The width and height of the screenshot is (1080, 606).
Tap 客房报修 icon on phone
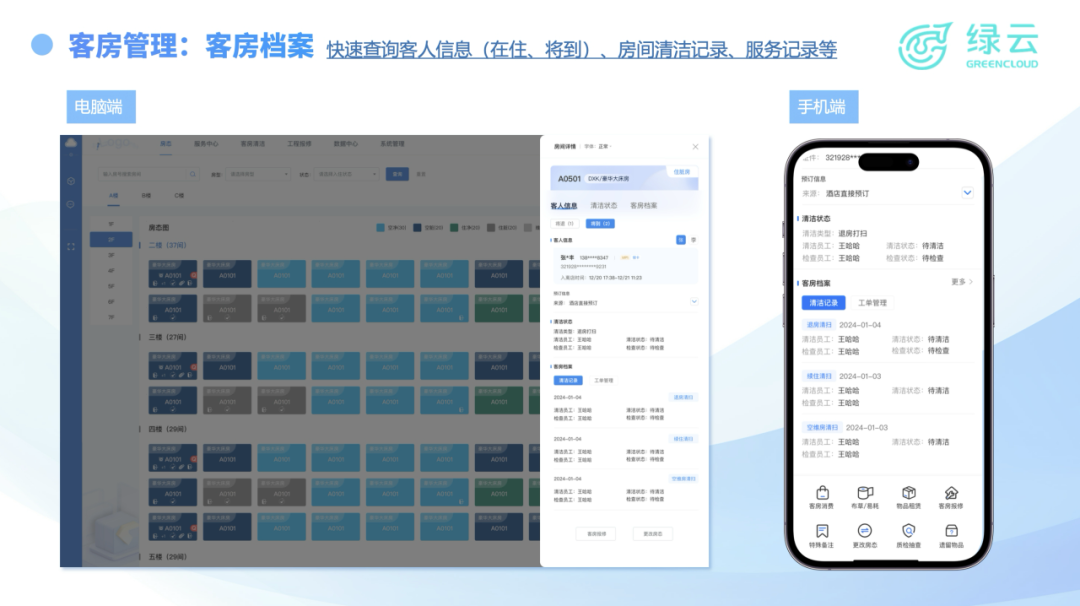tap(951, 493)
